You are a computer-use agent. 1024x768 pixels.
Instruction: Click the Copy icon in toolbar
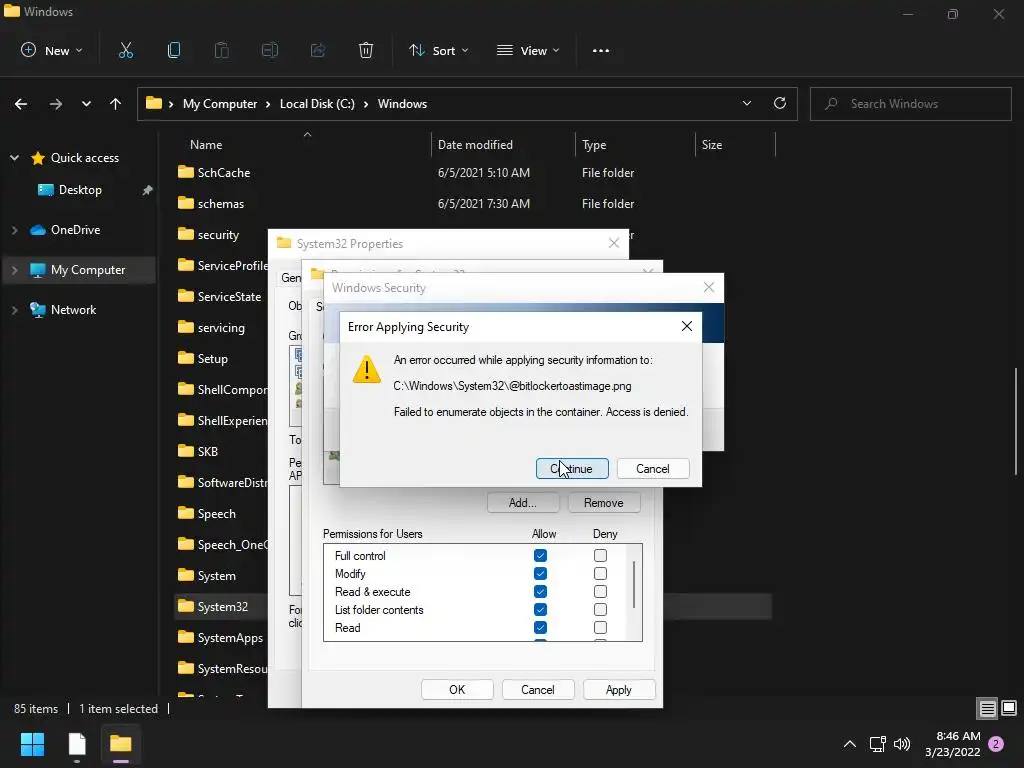click(174, 50)
